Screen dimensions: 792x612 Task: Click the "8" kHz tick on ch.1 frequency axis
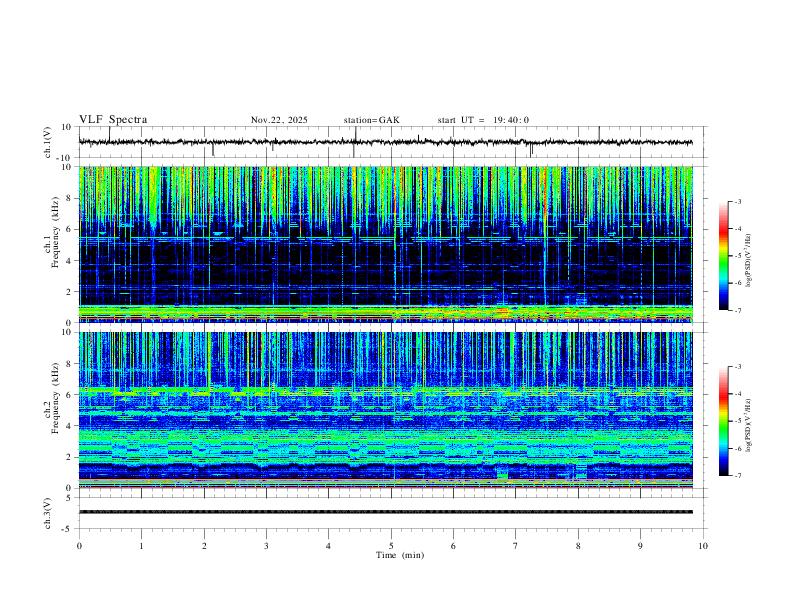point(70,198)
